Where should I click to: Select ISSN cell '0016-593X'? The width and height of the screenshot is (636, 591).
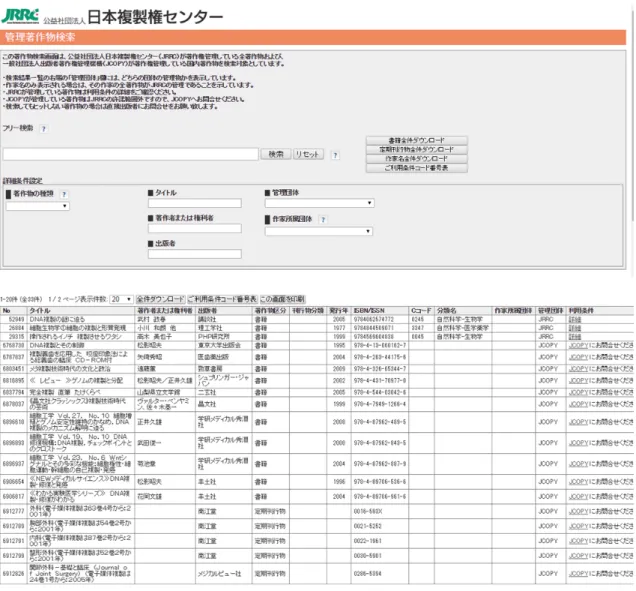[380, 512]
